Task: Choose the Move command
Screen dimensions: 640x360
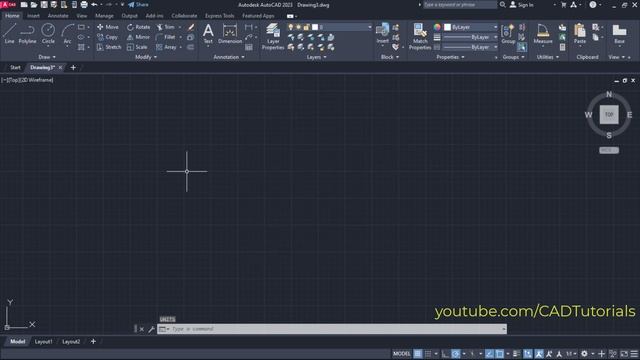Action: pyautogui.click(x=108, y=27)
